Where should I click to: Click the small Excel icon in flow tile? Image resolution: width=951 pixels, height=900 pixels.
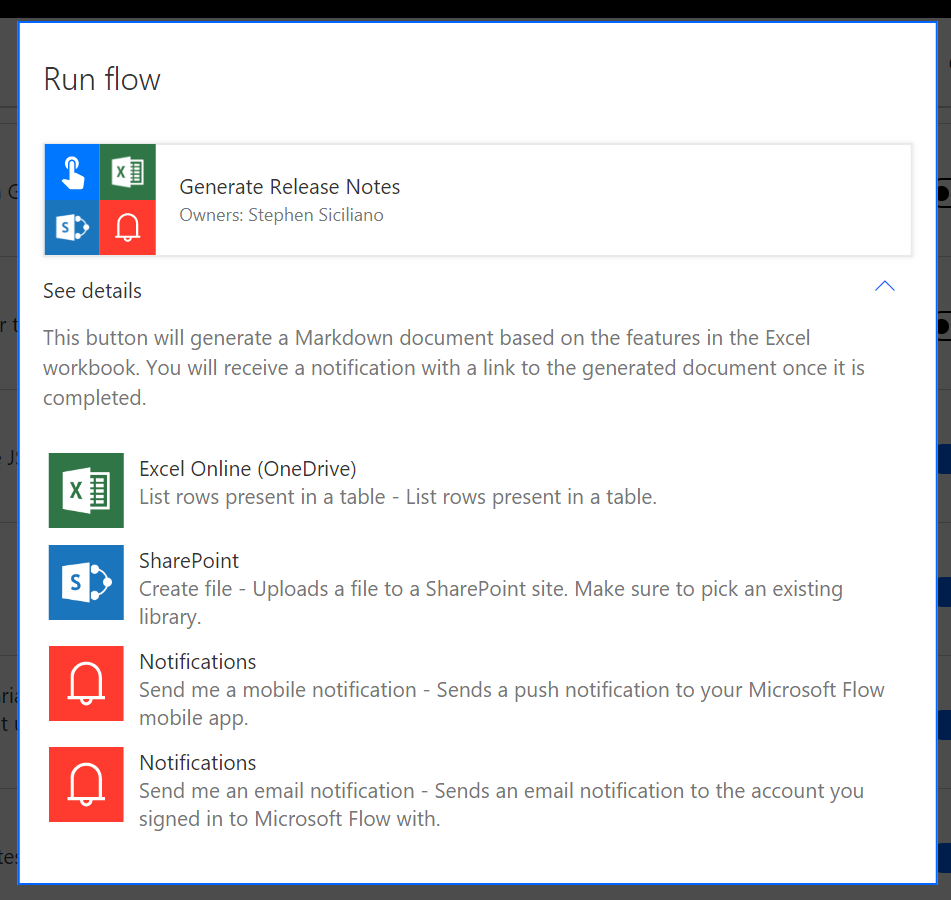128,172
